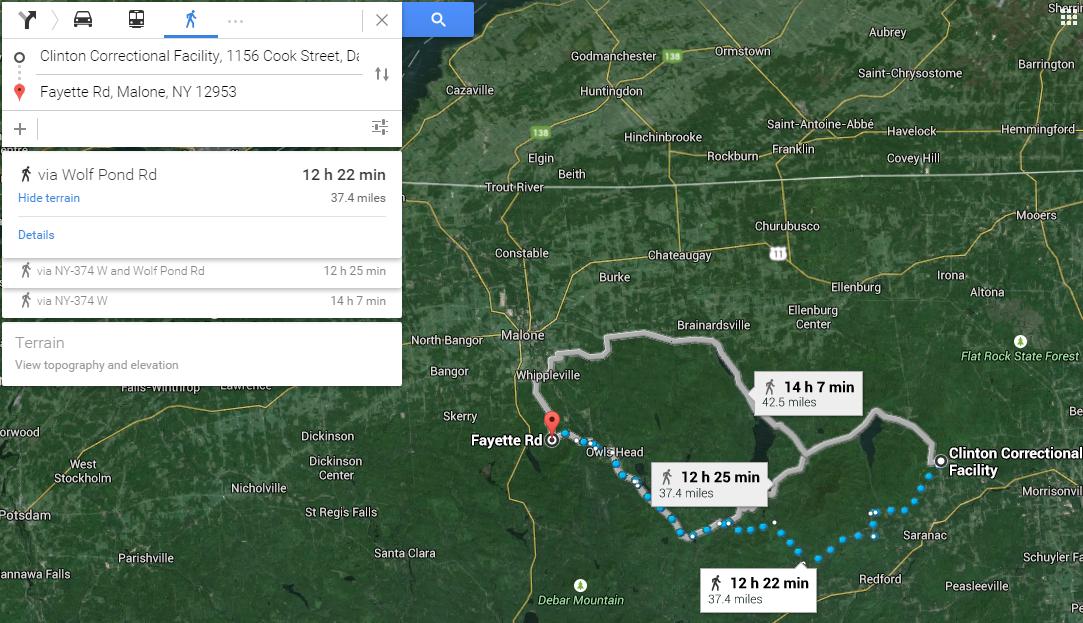Swap starting point and destination
Screen dimensions: 1083x623
(x=381, y=74)
